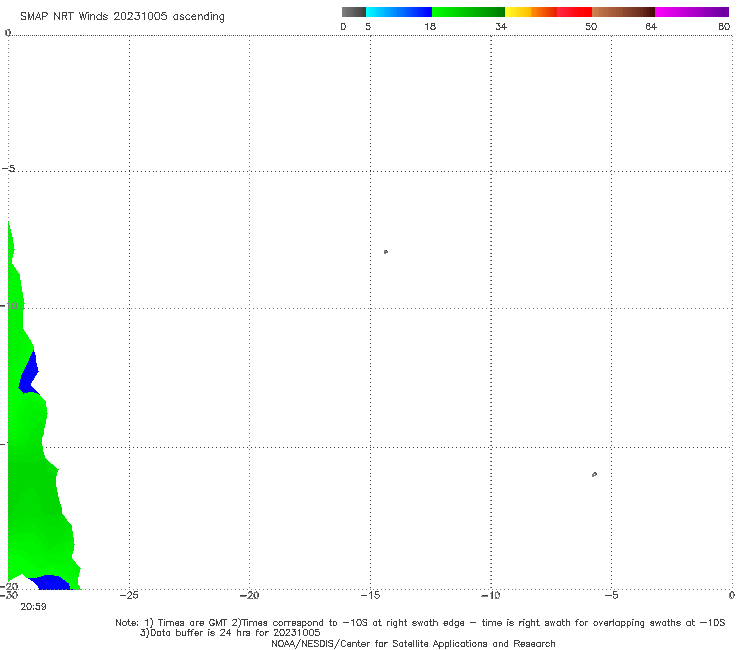Click the upper blue wind patch in the swath

click(29, 374)
